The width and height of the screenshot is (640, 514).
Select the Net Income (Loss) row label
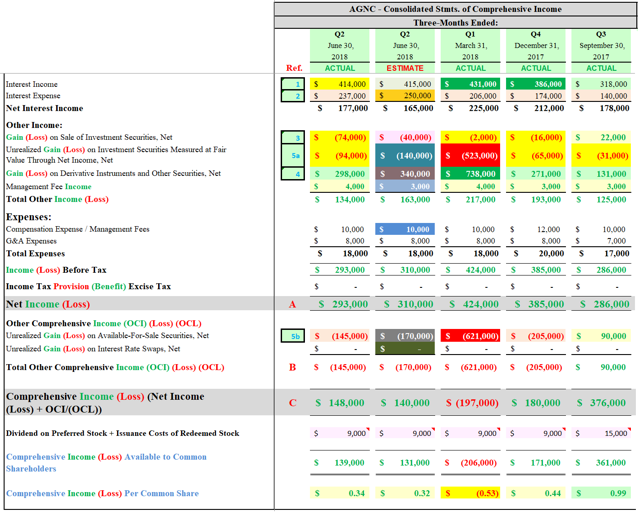[x=48, y=304]
